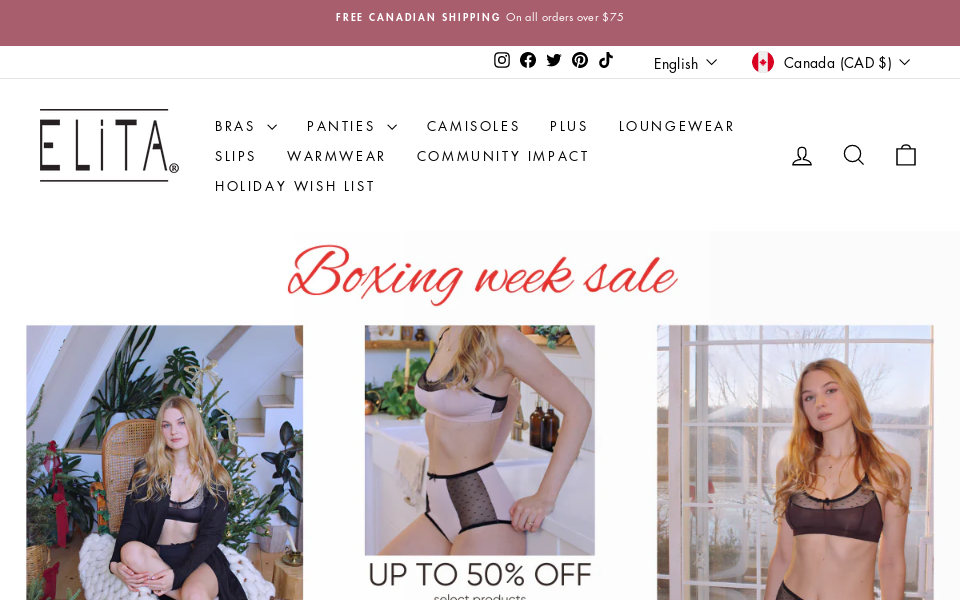Open the search magnifier icon
The image size is (960, 600).
click(853, 156)
